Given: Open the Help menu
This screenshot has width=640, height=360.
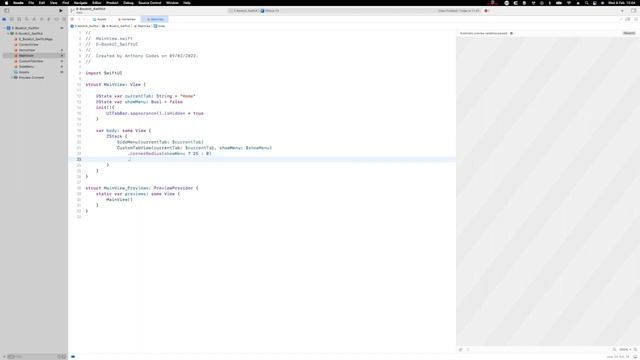Looking at the screenshot, I should point(187,3).
